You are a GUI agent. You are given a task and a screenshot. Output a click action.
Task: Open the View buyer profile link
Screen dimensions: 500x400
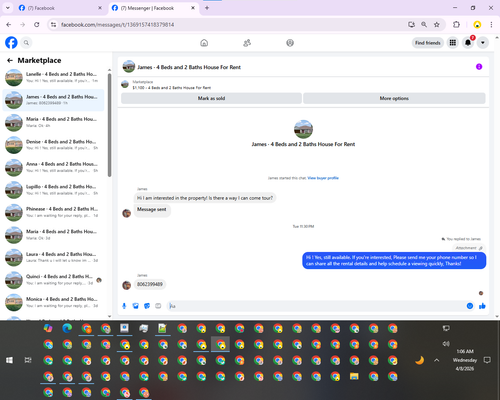(x=323, y=178)
